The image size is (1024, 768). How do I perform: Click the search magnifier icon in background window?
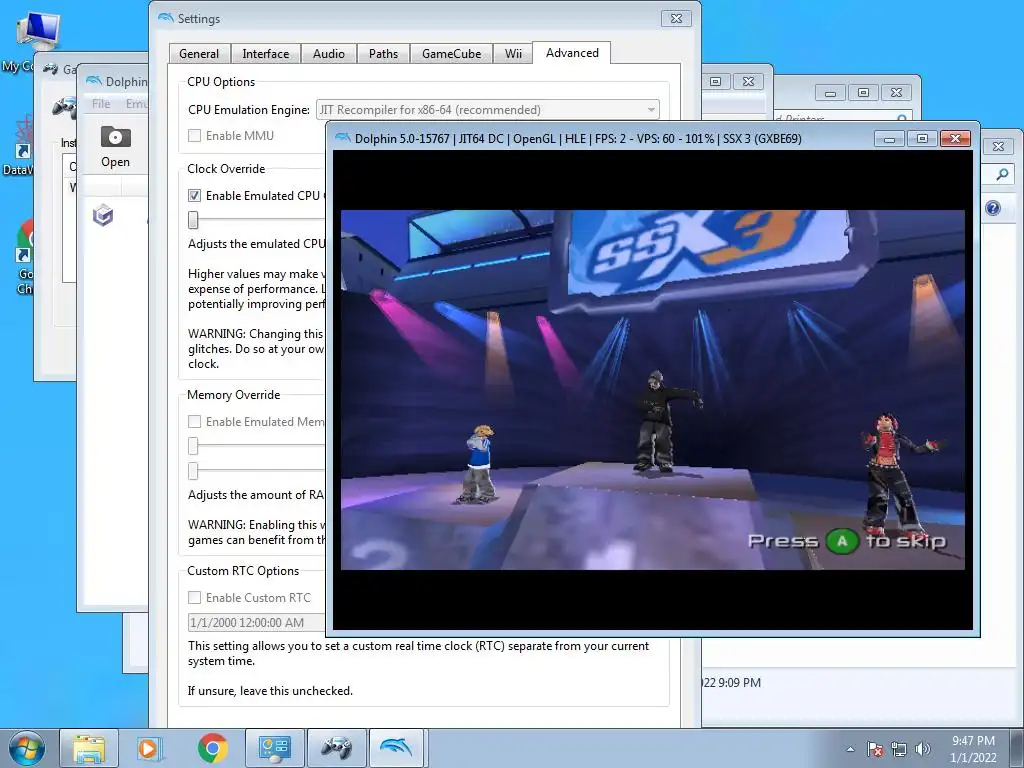tap(1002, 174)
